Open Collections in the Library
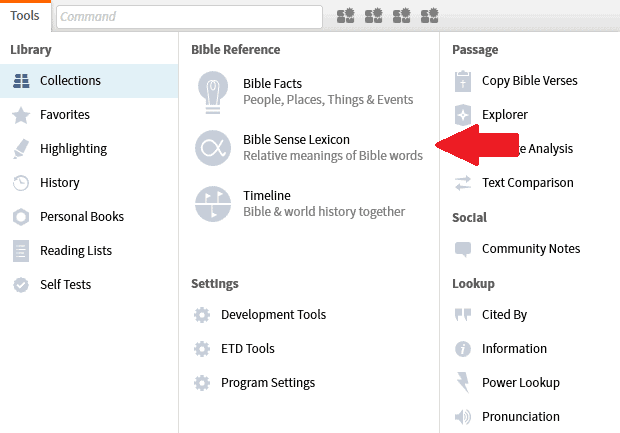The image size is (620, 433). 70,81
